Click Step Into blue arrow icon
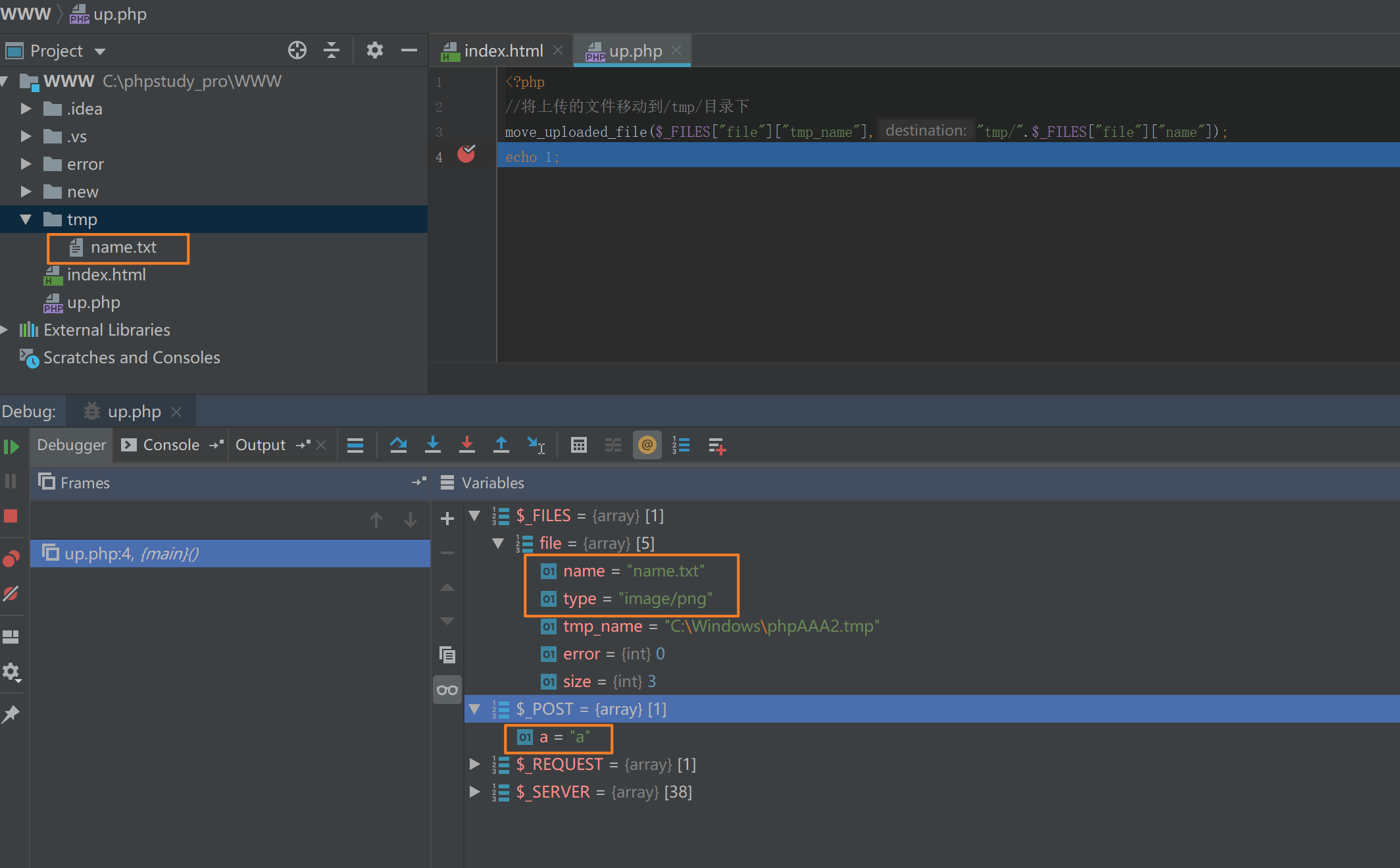1400x868 pixels. pyautogui.click(x=433, y=446)
